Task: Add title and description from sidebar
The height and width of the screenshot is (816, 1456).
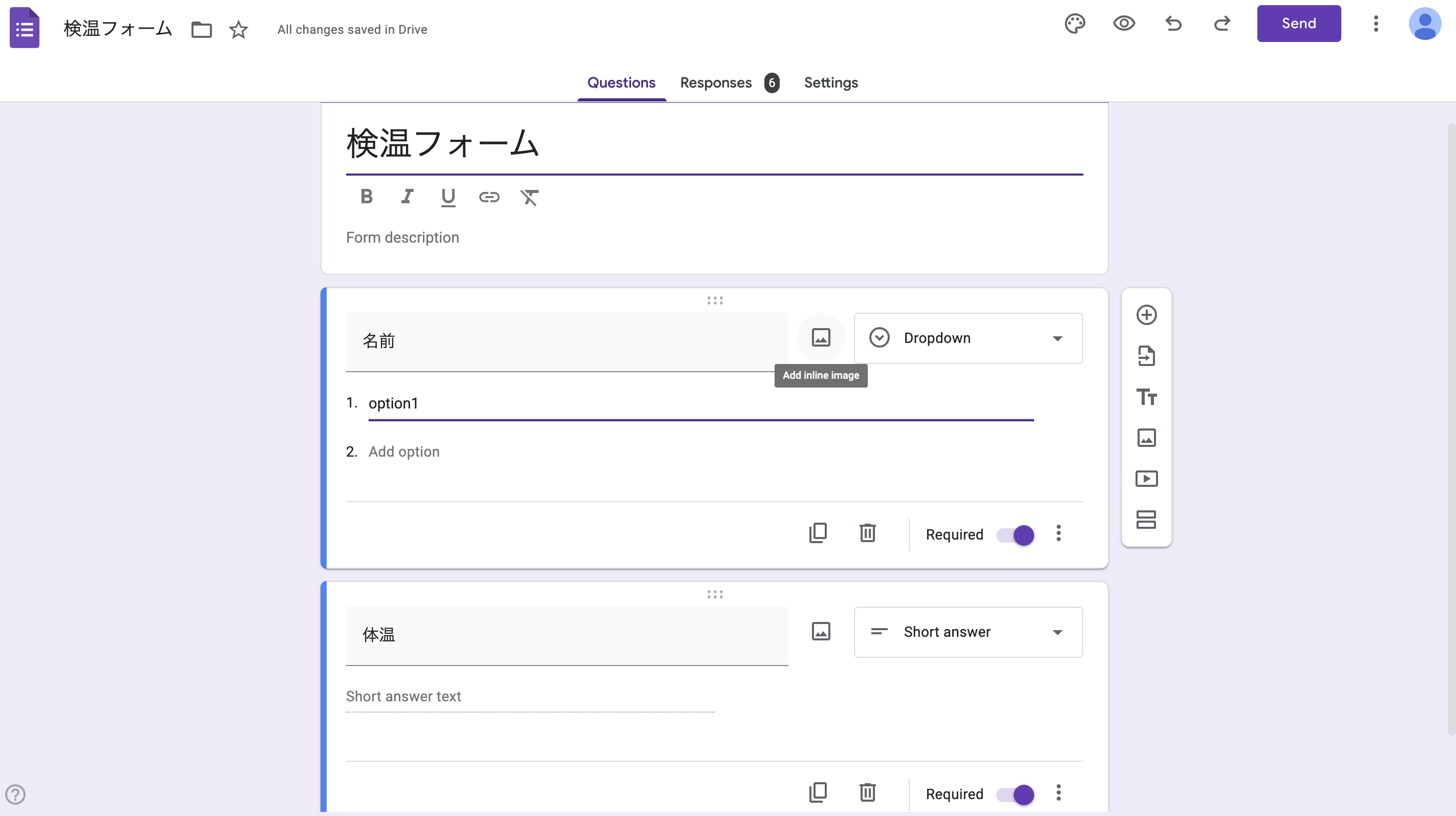Action: click(1146, 397)
